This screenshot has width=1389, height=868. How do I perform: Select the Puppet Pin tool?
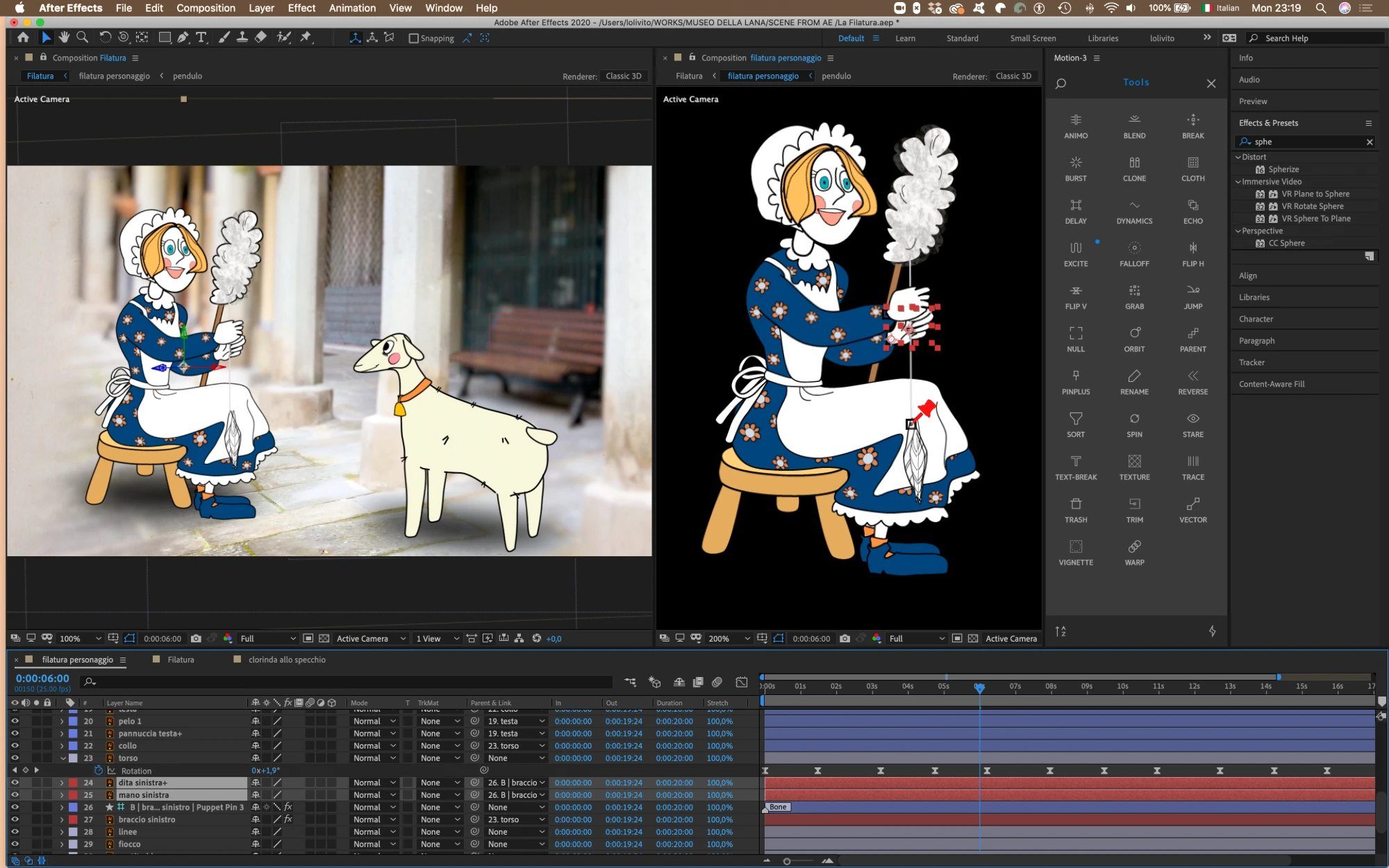click(306, 37)
